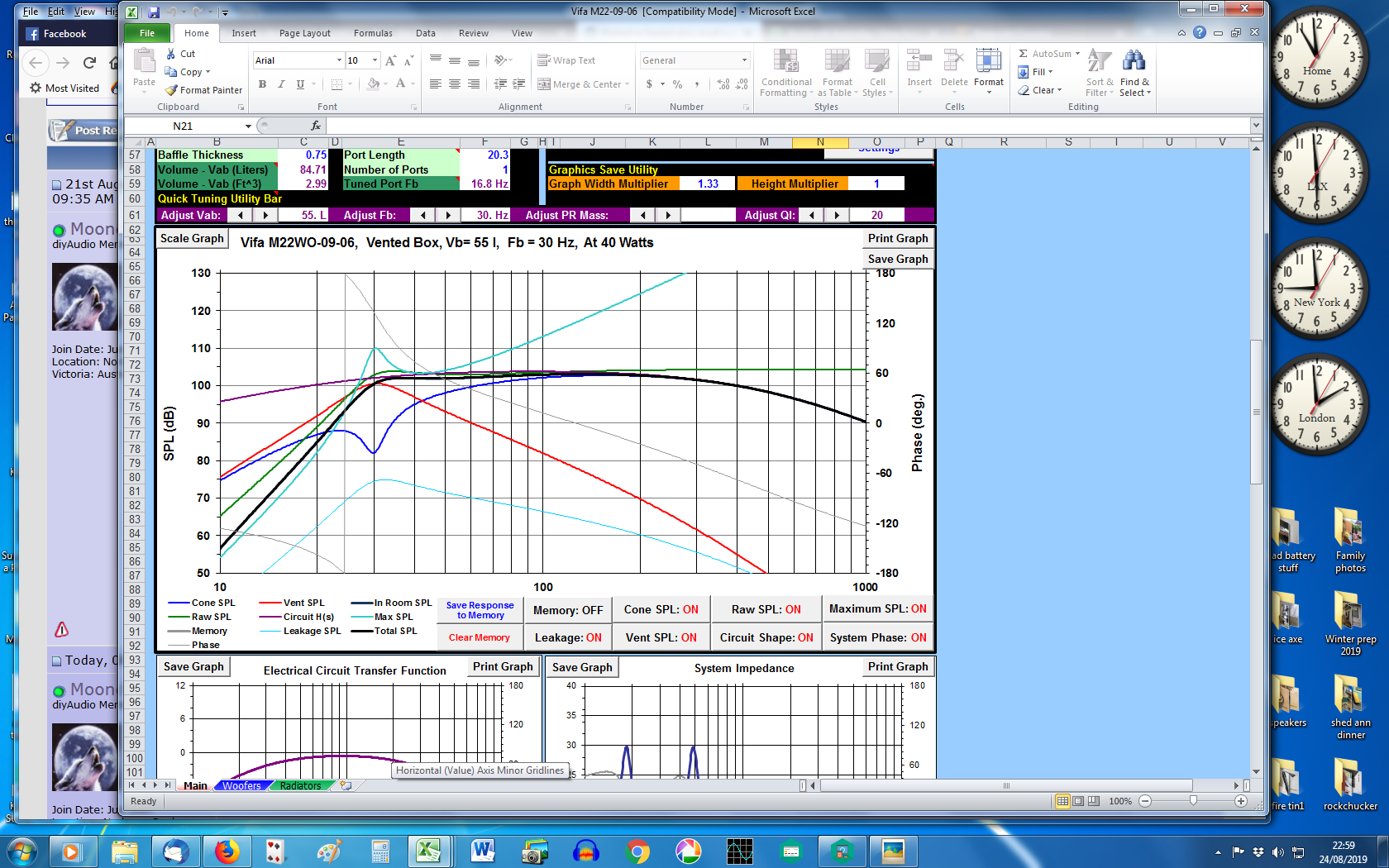The image size is (1389, 868).
Task: Open font color dropdown arrow
Action: (413, 83)
